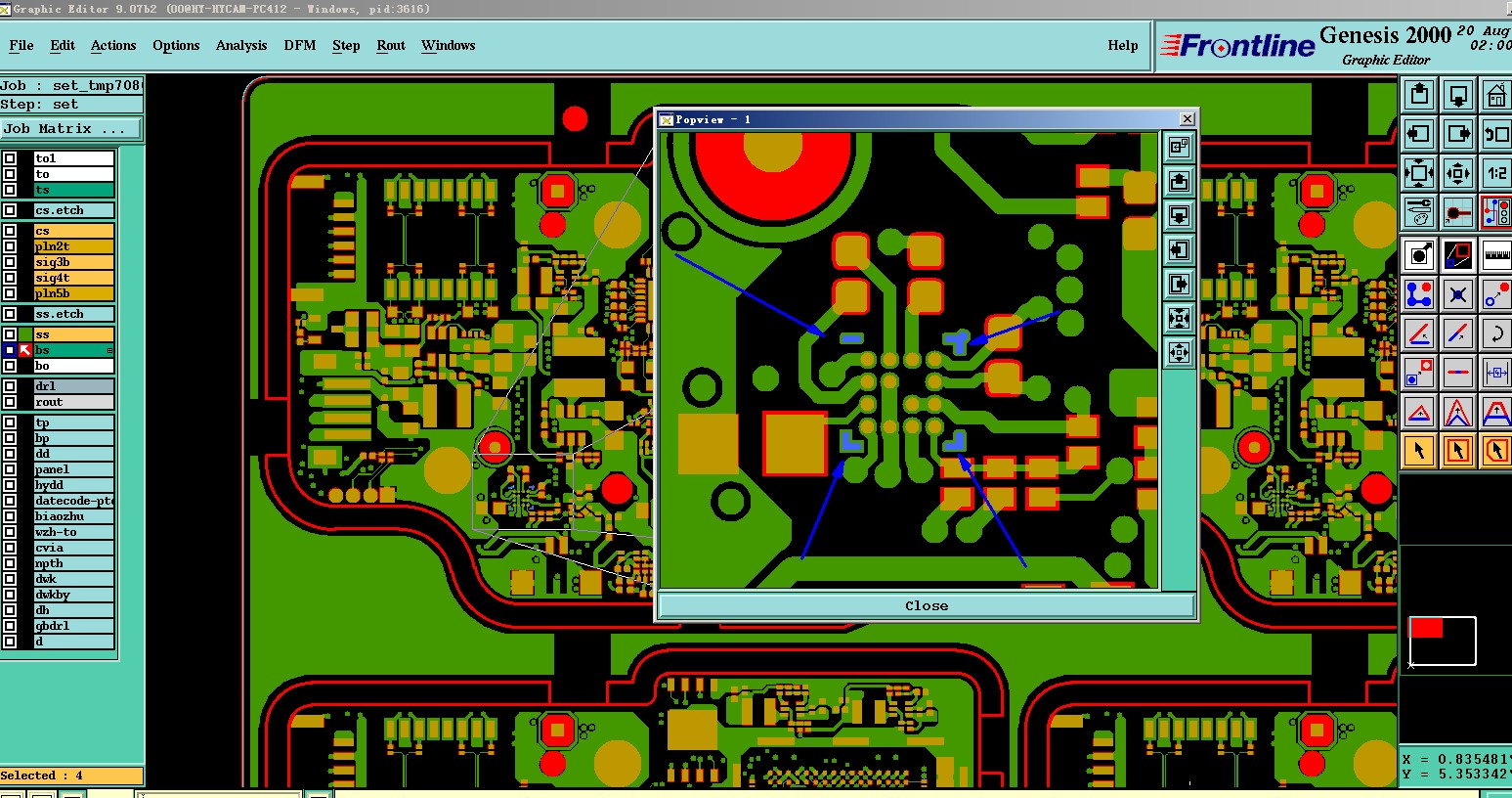This screenshot has height=798, width=1512.
Task: Pan up inside the Popview window
Action: 1180,181
